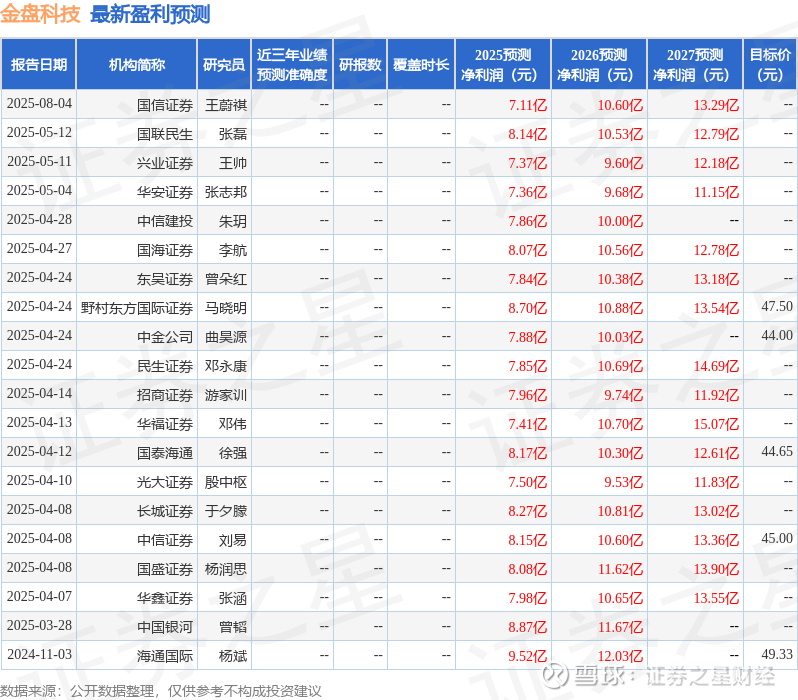Image resolution: width=798 pixels, height=700 pixels.
Task: Click the 近三年业绩预测准确度 header
Action: (292, 64)
